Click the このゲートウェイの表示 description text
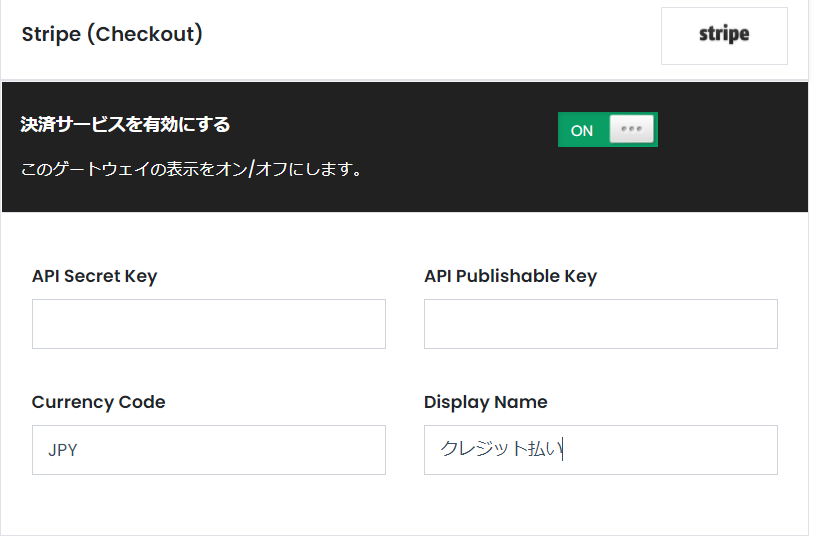817x542 pixels. point(191,169)
